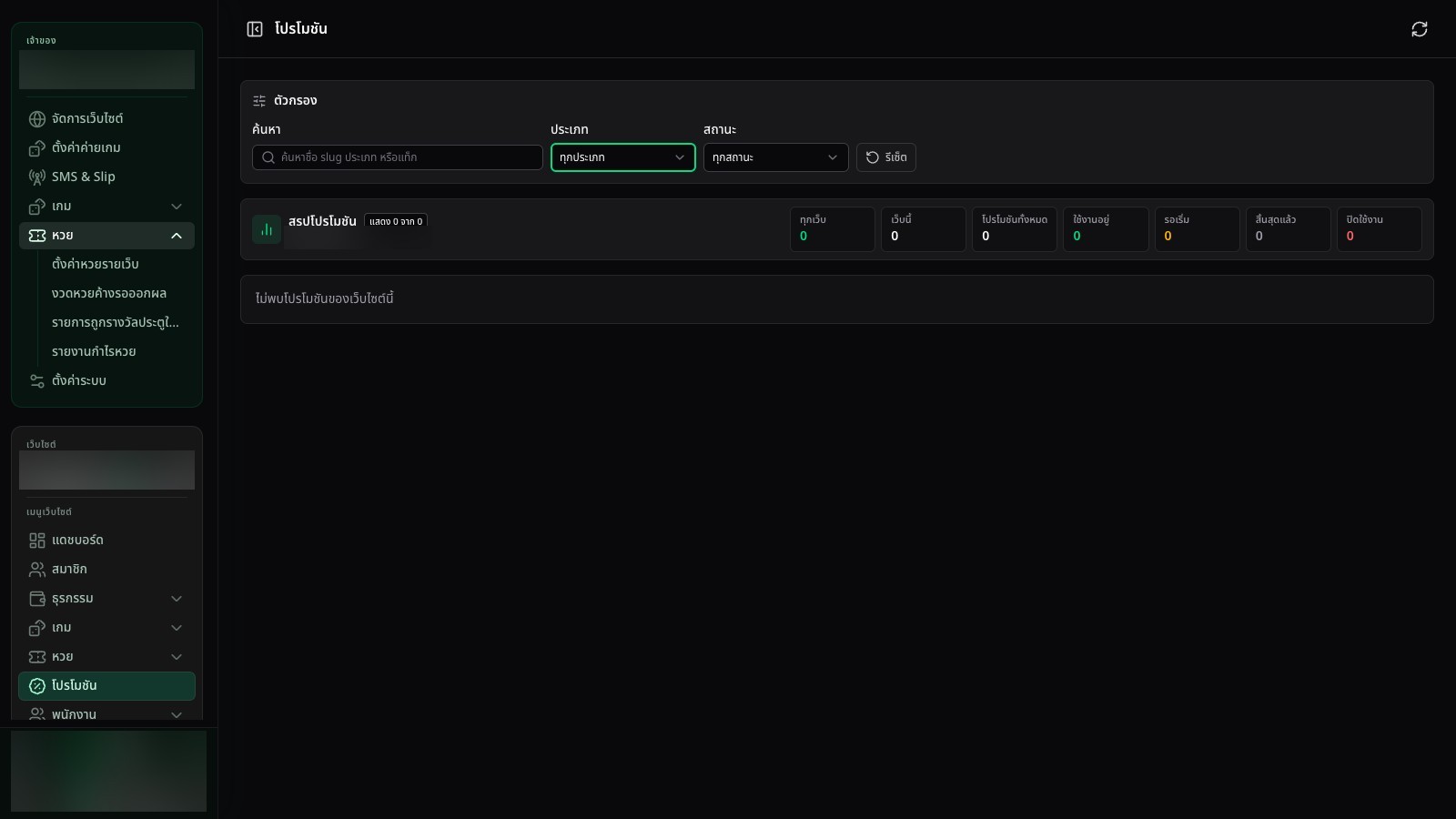
Task: Refresh the promotion page using top-right icon
Action: 1420,29
